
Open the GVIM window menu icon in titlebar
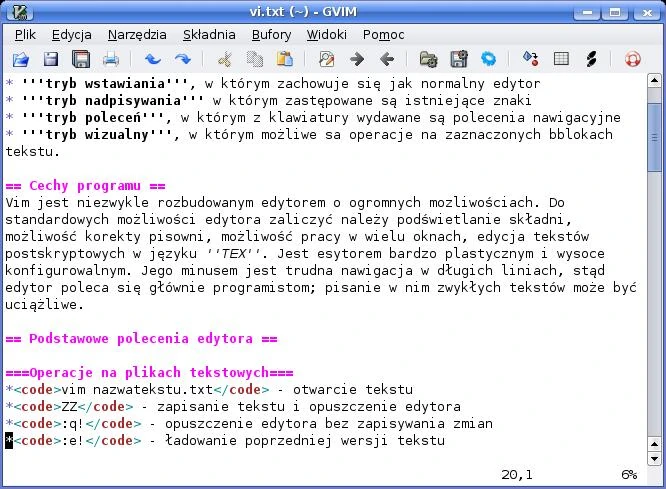[20, 12]
